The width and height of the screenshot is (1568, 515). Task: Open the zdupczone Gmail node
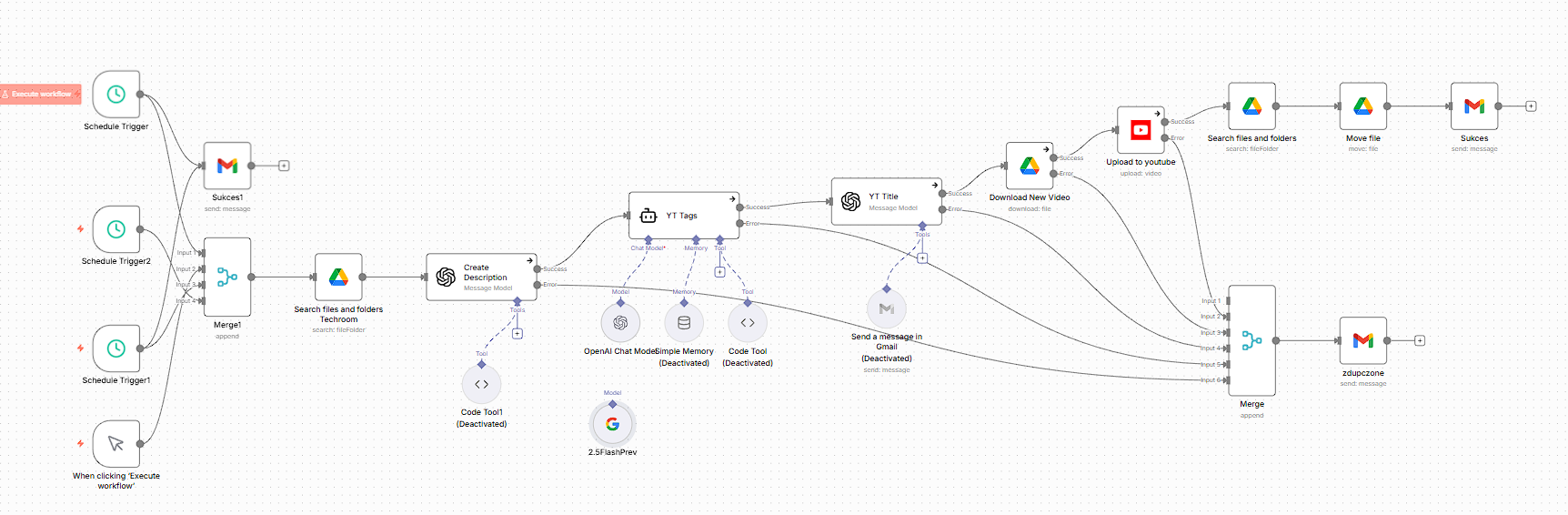[1362, 340]
